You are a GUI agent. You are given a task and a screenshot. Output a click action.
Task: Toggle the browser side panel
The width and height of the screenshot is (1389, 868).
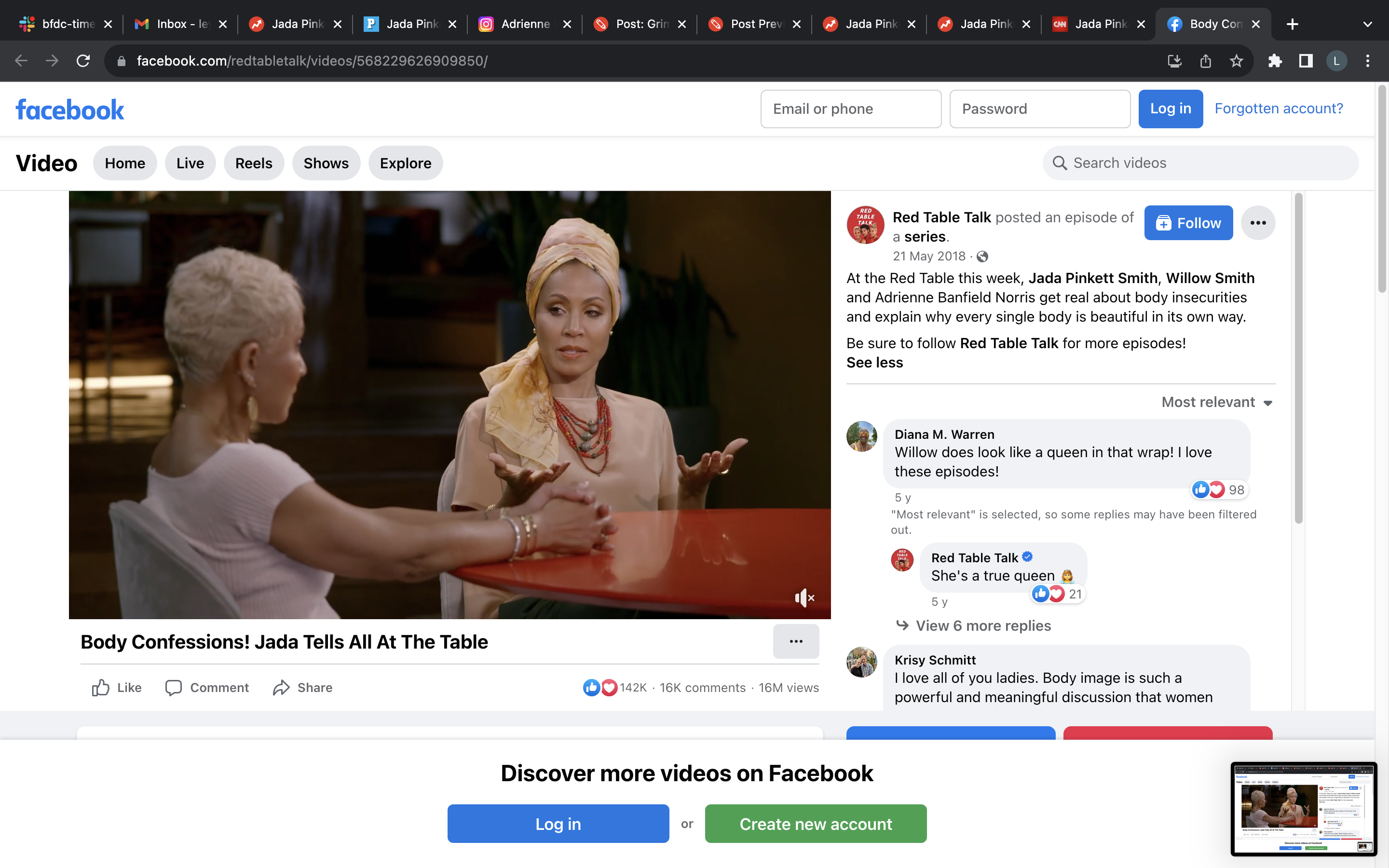[1306, 61]
